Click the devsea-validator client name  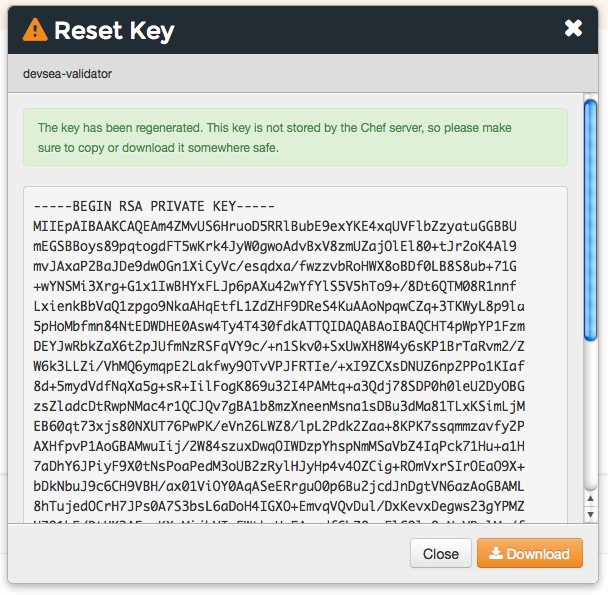point(67,74)
